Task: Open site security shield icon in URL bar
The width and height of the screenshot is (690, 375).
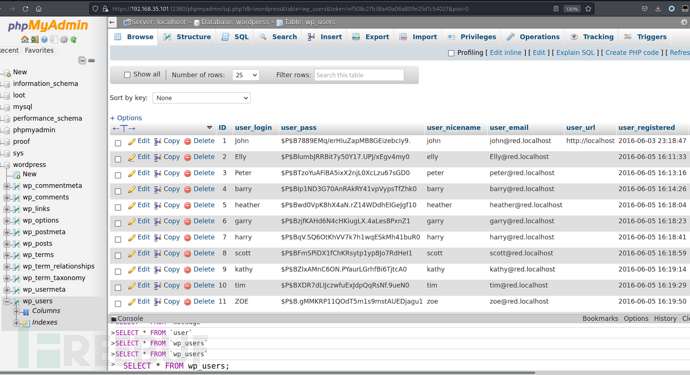Action: 95,8
